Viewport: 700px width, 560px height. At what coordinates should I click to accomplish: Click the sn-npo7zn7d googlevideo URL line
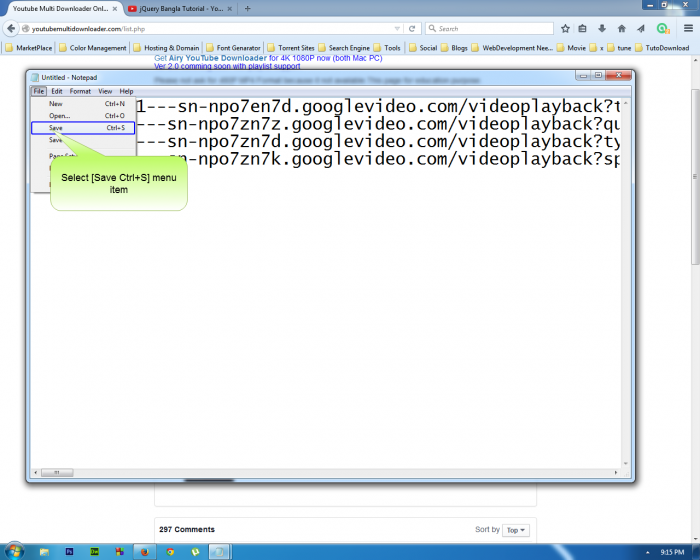point(378,141)
